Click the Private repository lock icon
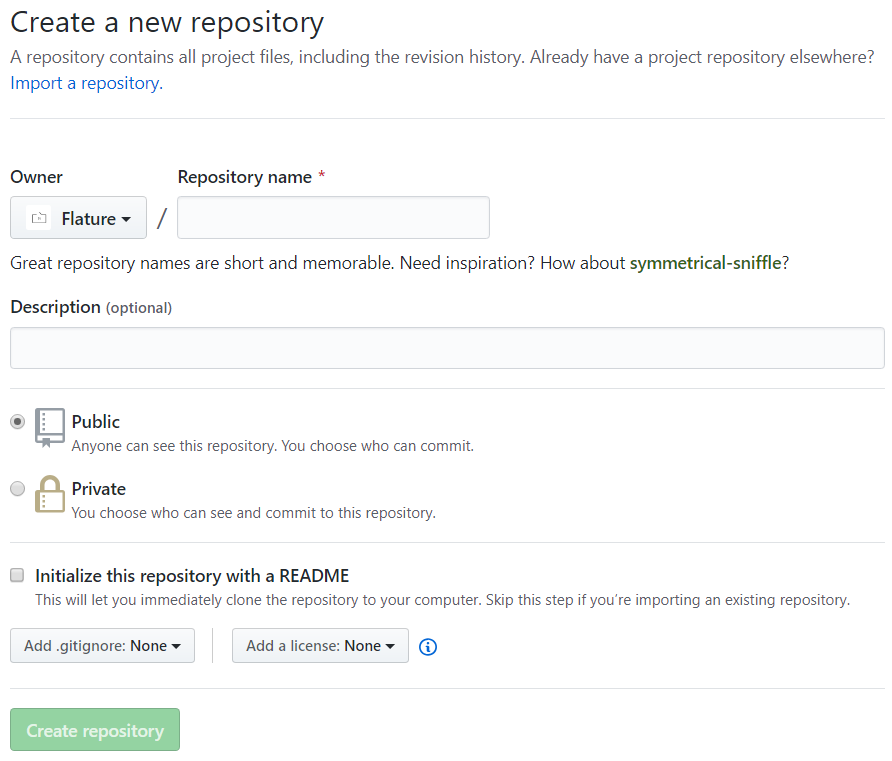The image size is (892, 761). click(49, 494)
